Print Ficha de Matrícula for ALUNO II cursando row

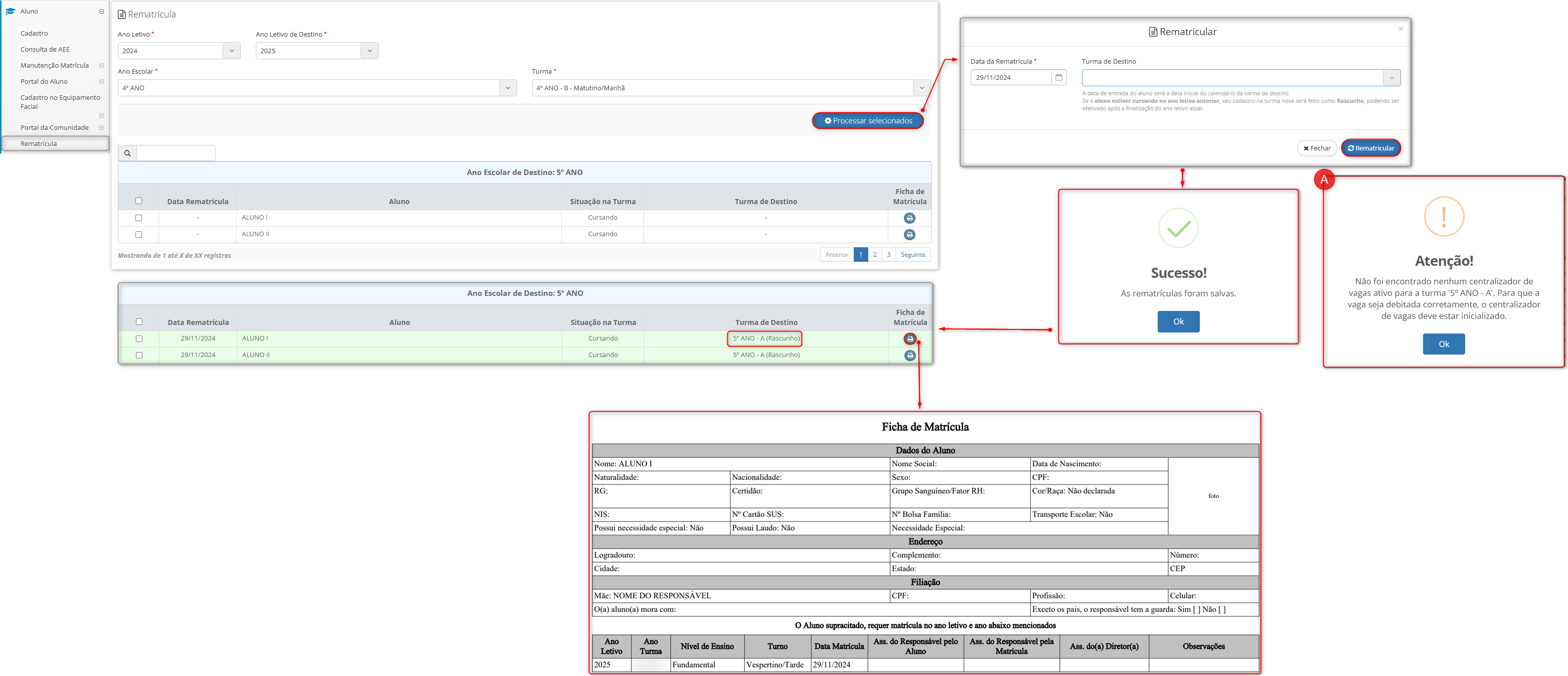(909, 234)
